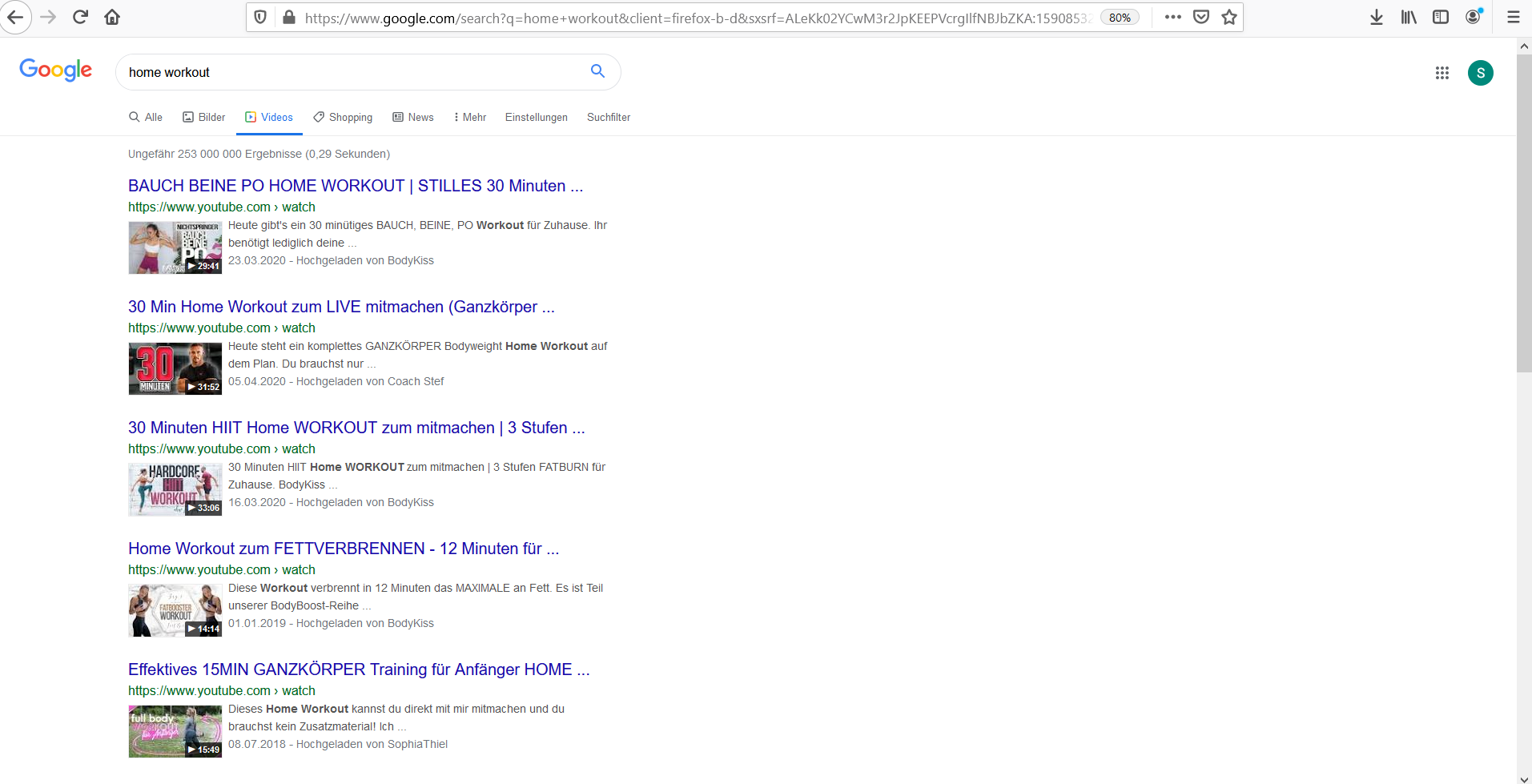
Task: Select the Videos tab
Action: point(269,117)
